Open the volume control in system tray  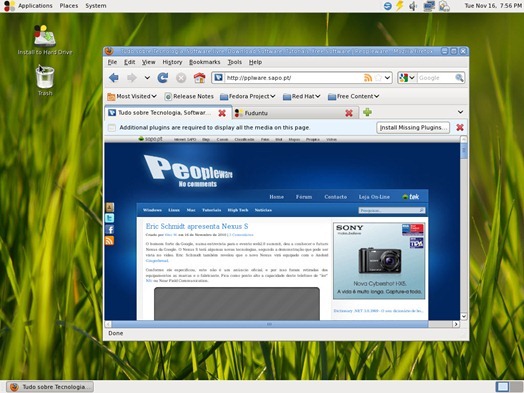(x=413, y=6)
